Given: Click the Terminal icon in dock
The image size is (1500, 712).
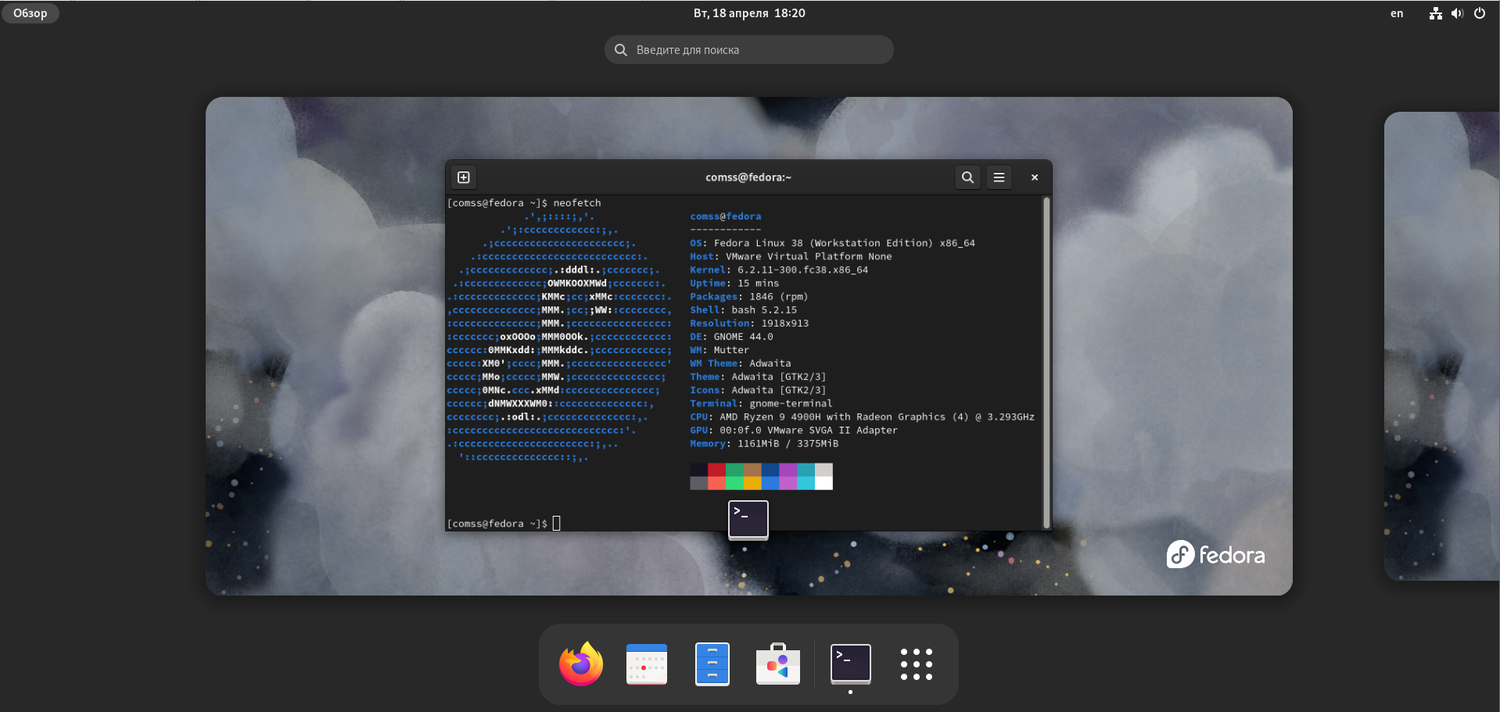Looking at the screenshot, I should coord(850,664).
